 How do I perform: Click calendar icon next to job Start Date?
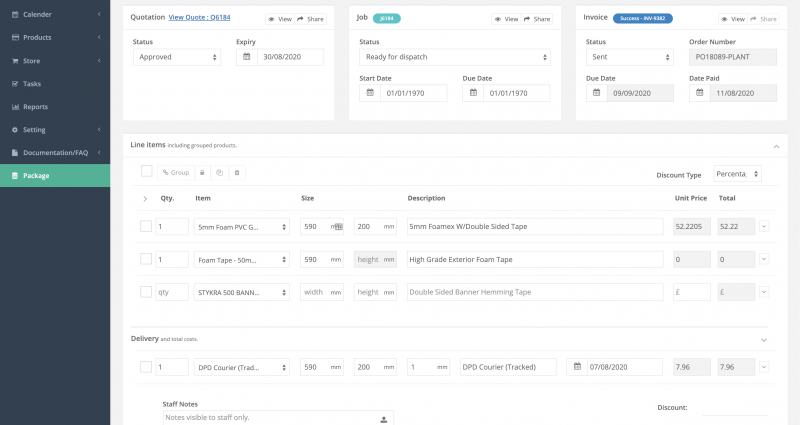click(x=370, y=93)
